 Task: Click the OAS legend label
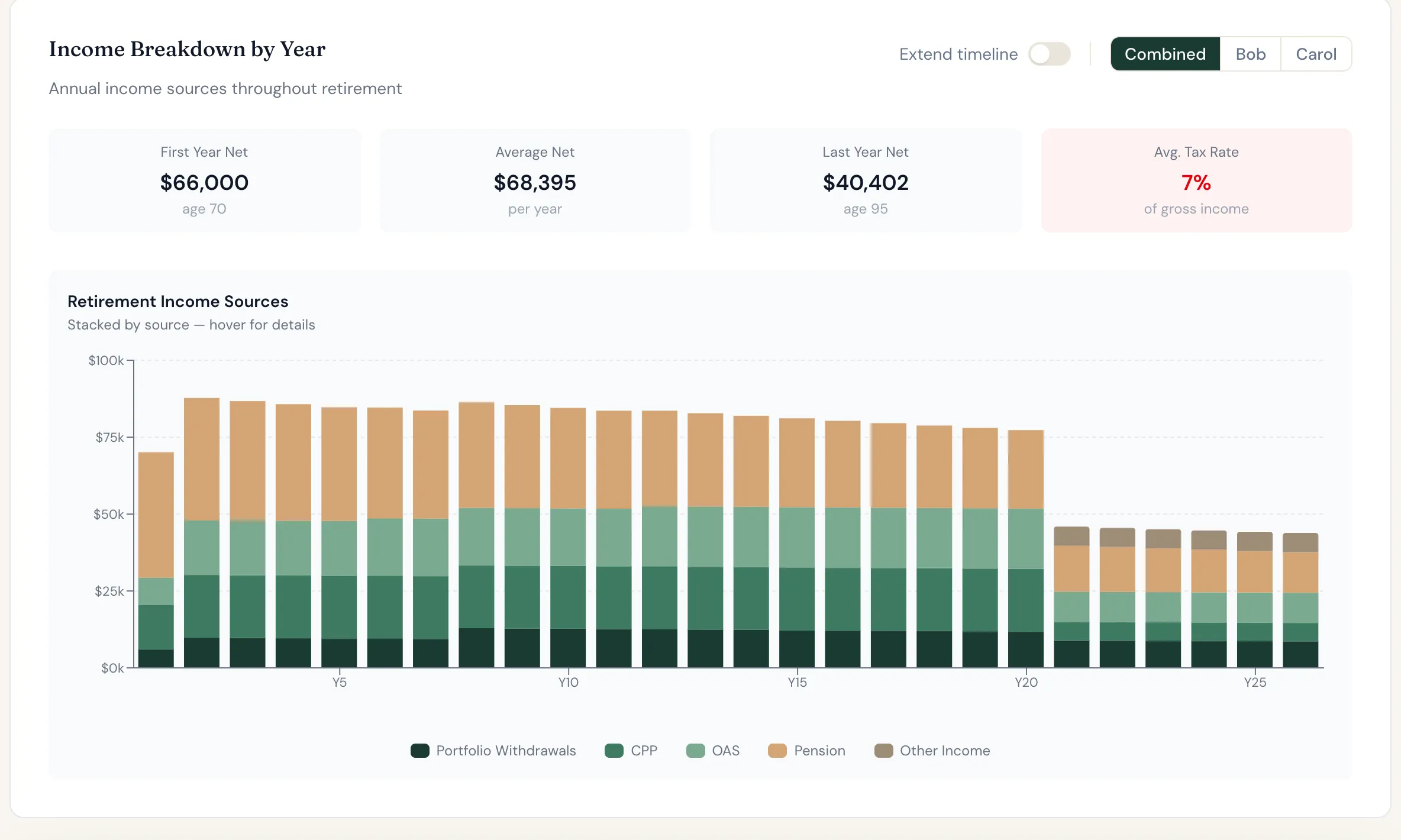725,751
